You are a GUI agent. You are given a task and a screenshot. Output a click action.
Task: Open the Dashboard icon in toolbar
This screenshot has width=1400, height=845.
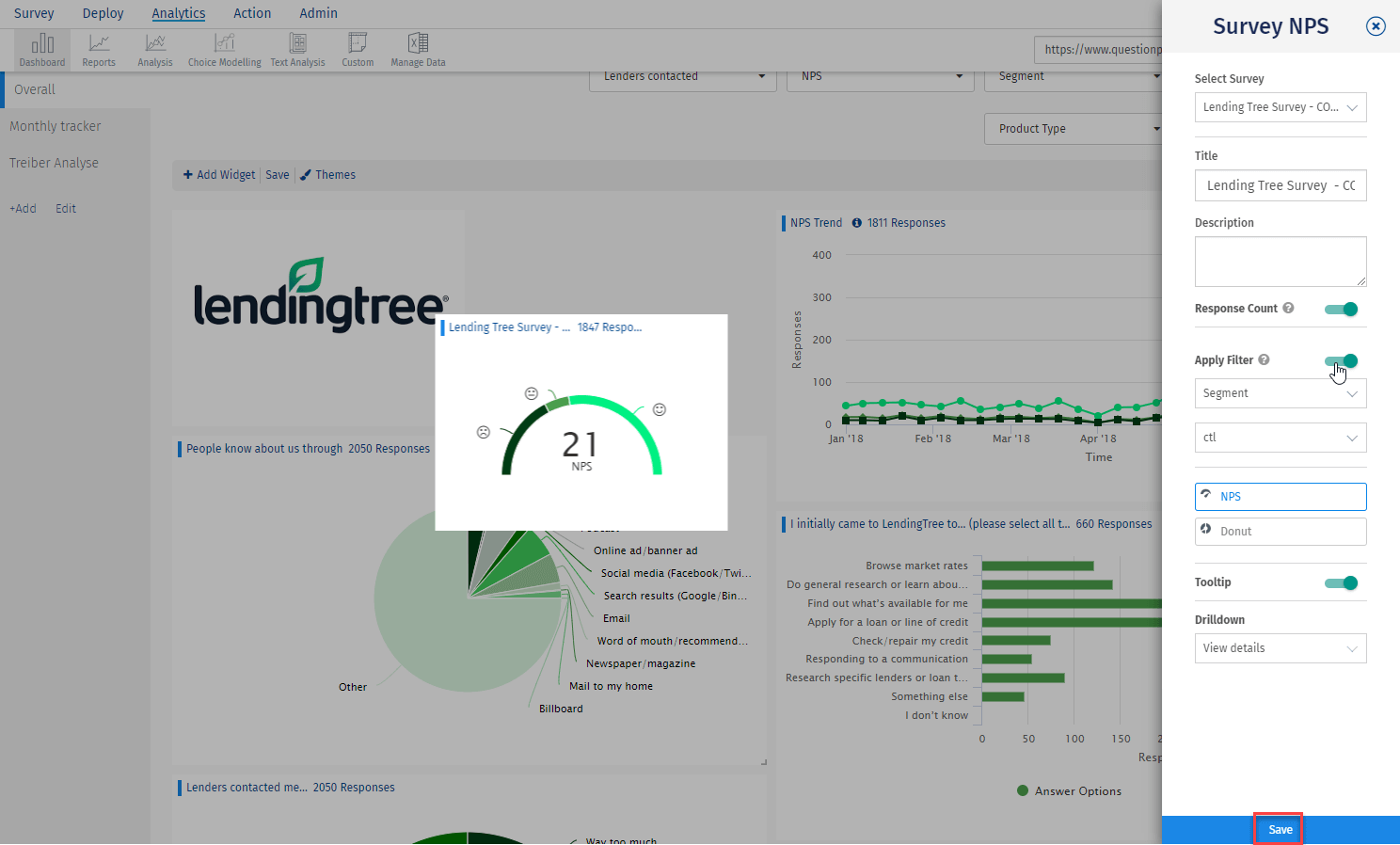coord(42,50)
